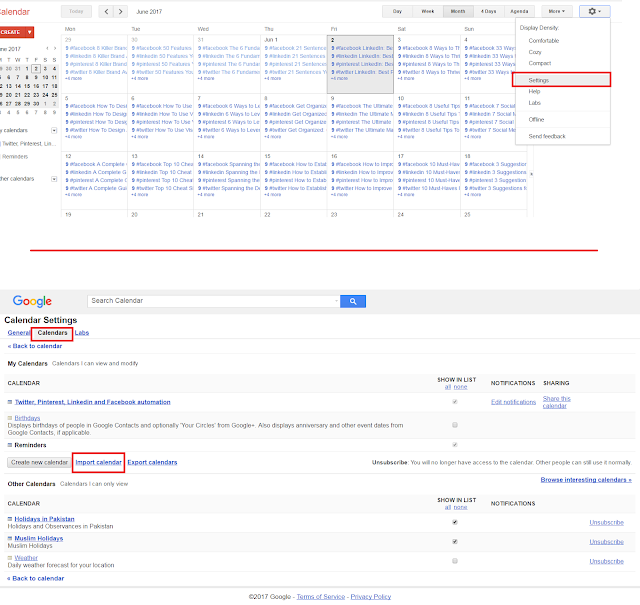The width and height of the screenshot is (640, 605).
Task: Open the gear settings menu
Action: 594,11
